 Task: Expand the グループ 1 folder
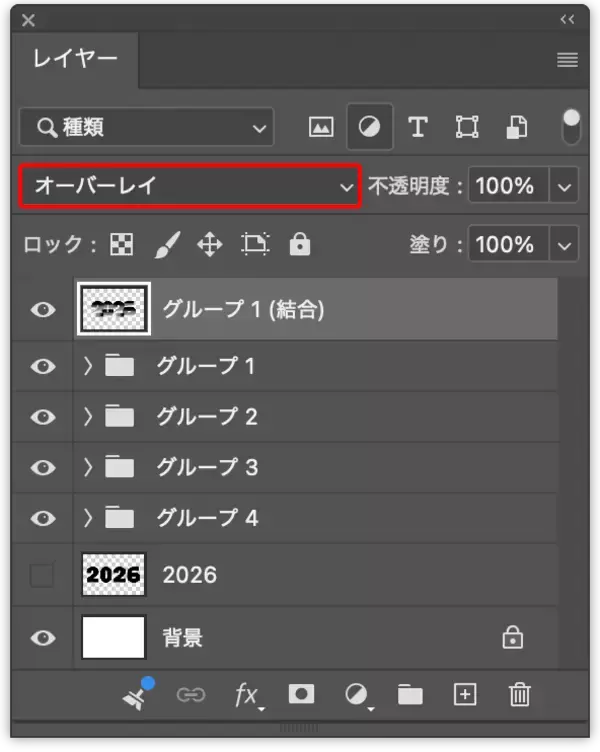pyautogui.click(x=88, y=366)
